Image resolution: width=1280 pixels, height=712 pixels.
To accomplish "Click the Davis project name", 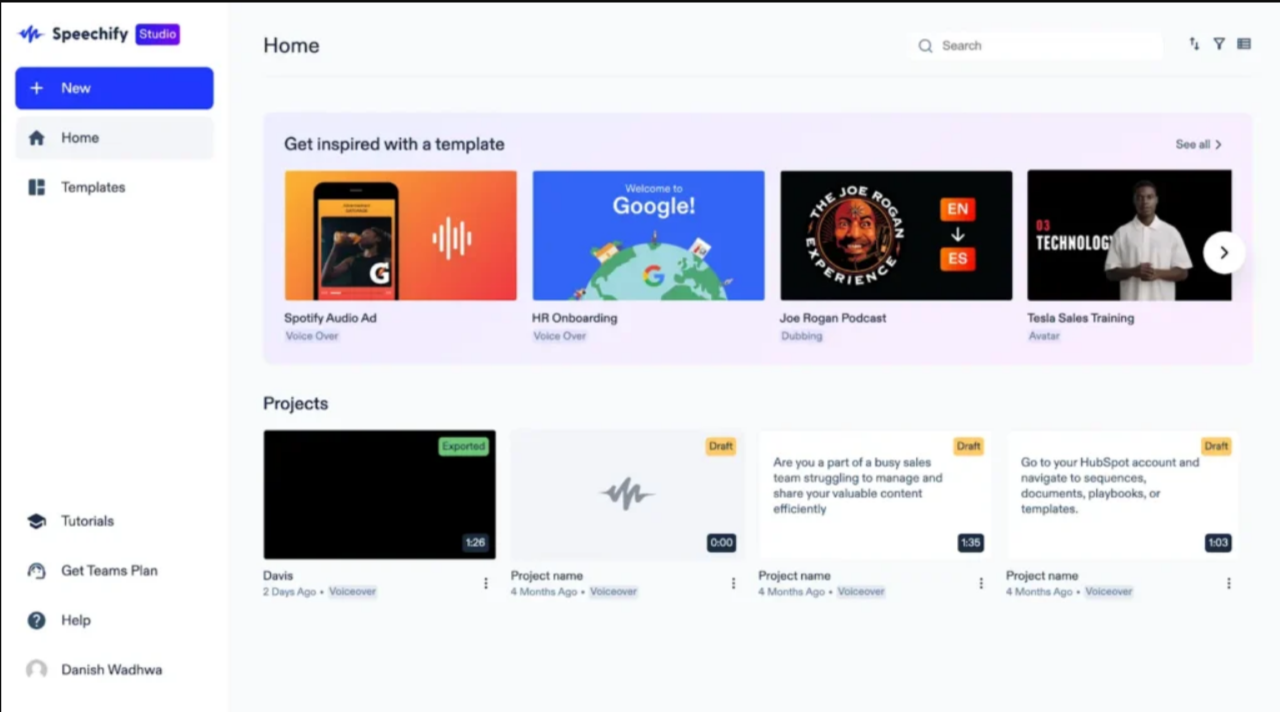I will click(x=278, y=576).
